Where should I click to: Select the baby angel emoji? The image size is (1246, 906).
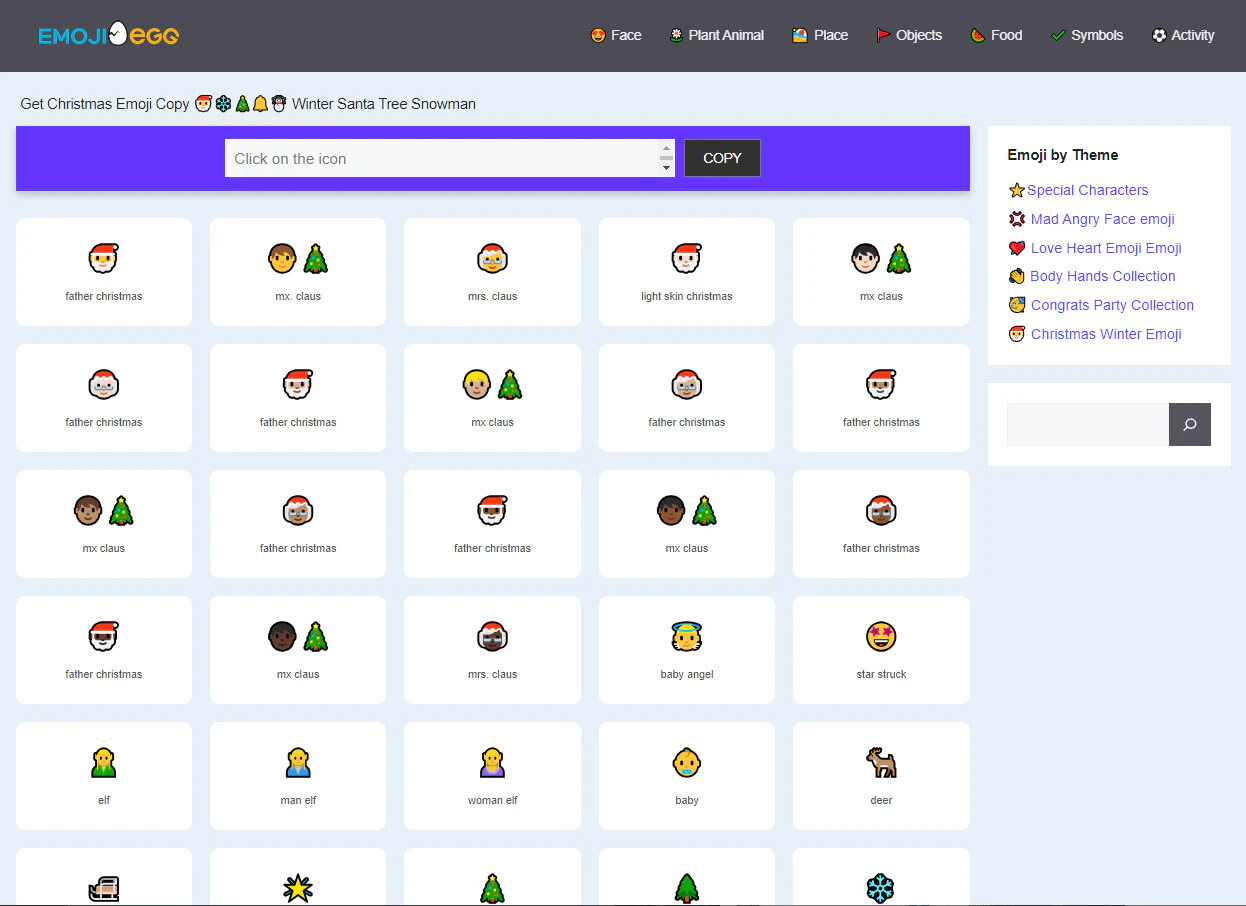pos(686,635)
